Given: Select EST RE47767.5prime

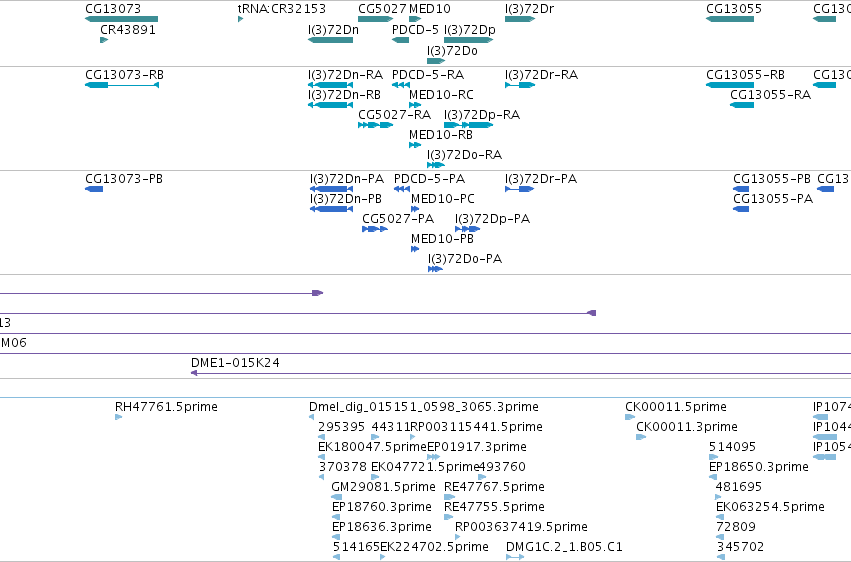Looking at the screenshot, I should pyautogui.click(x=449, y=497).
